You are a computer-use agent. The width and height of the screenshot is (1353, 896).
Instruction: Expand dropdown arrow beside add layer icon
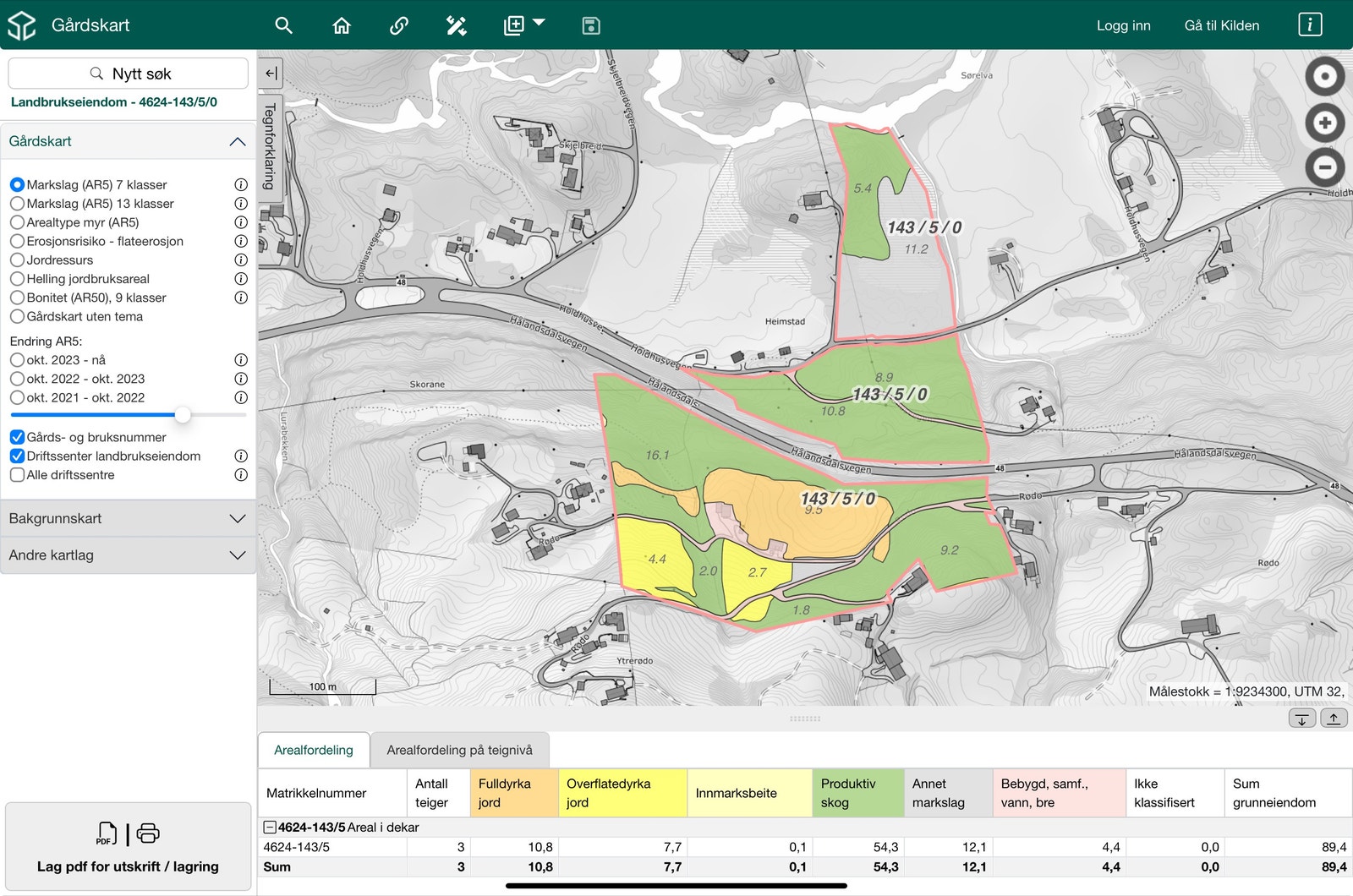click(540, 23)
